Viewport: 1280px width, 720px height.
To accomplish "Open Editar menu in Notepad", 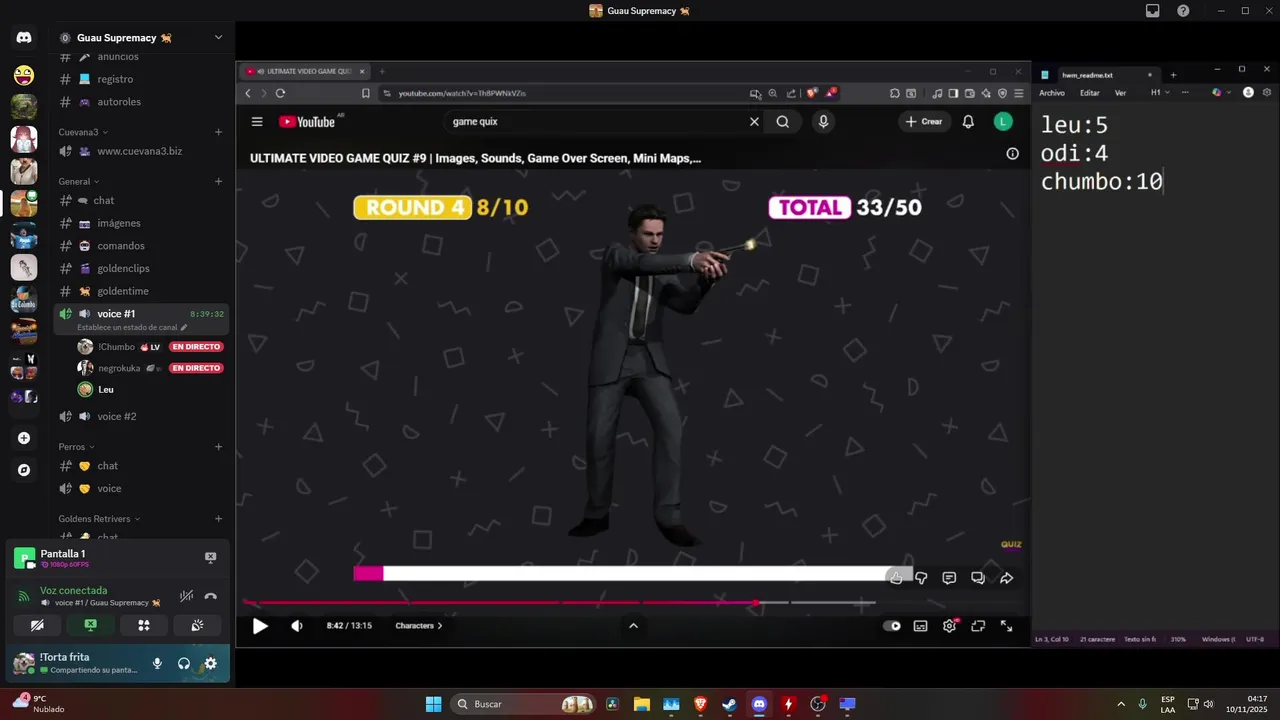I will pos(1090,93).
